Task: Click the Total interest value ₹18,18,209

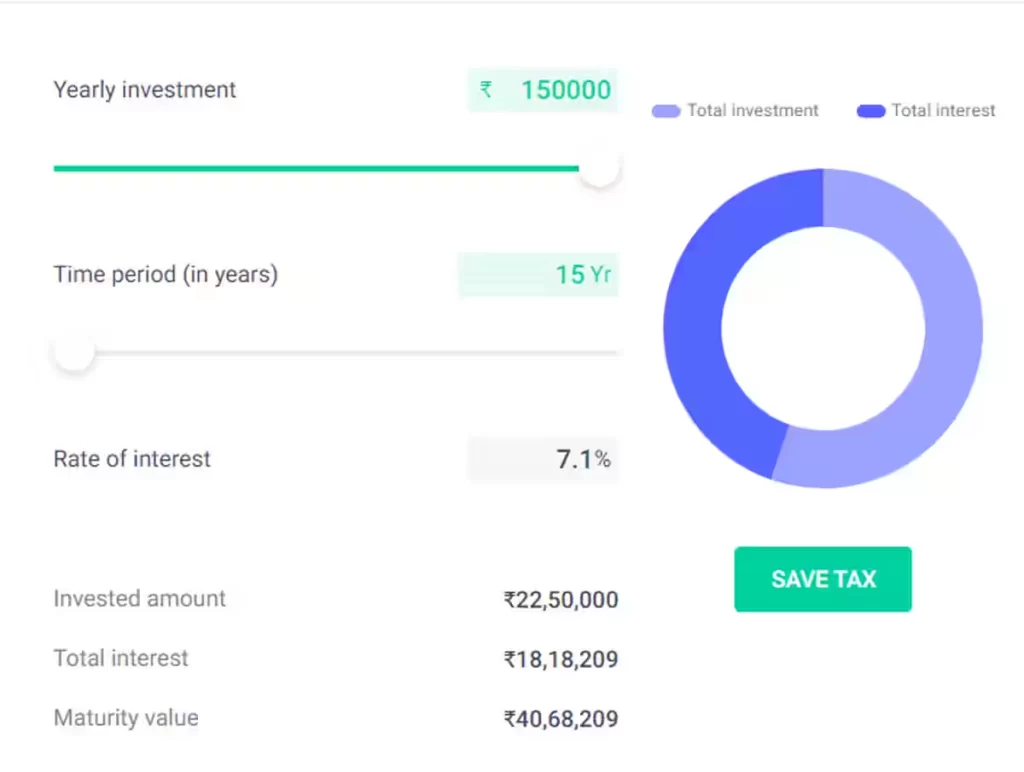Action: [560, 659]
